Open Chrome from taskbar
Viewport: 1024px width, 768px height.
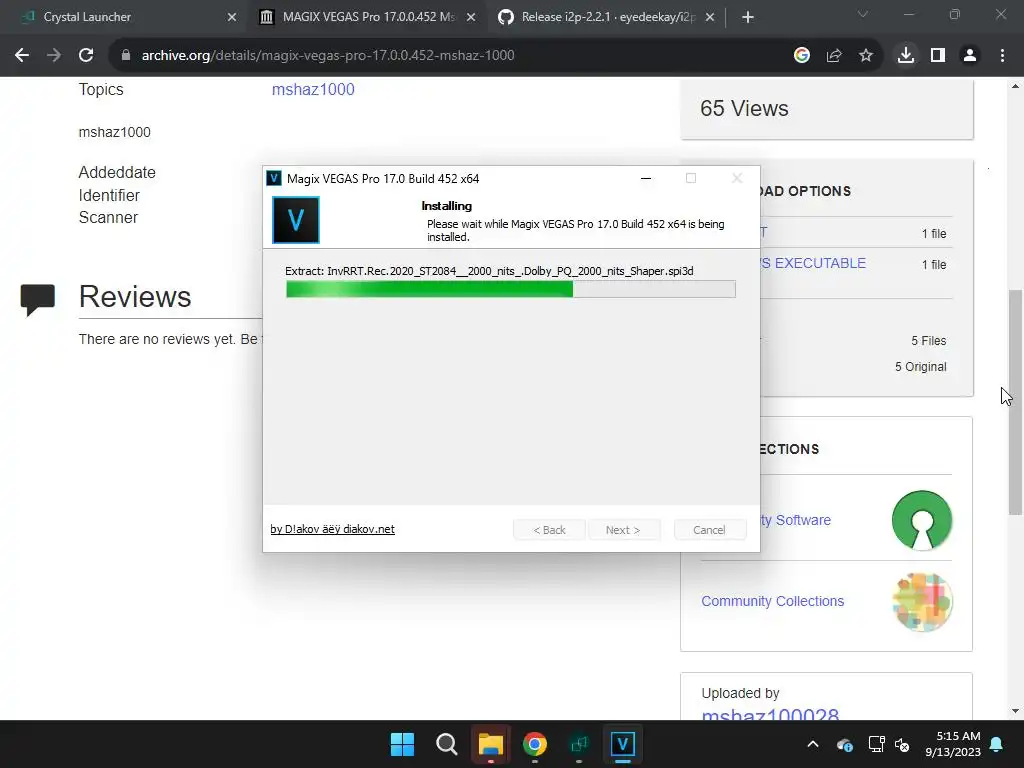535,744
